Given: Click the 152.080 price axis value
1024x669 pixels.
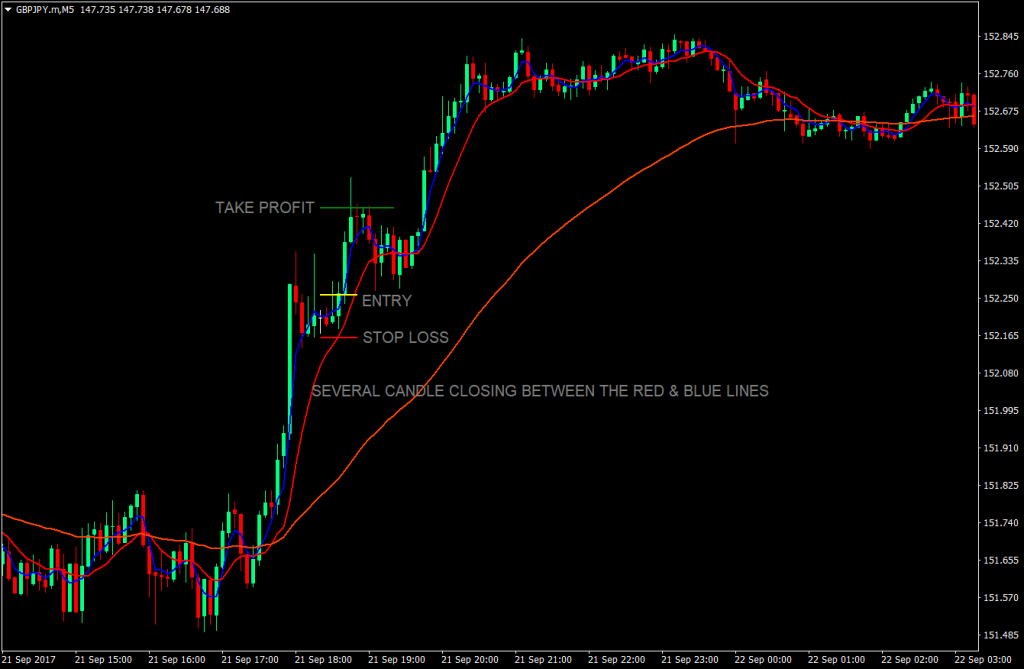Looking at the screenshot, I should [1000, 373].
